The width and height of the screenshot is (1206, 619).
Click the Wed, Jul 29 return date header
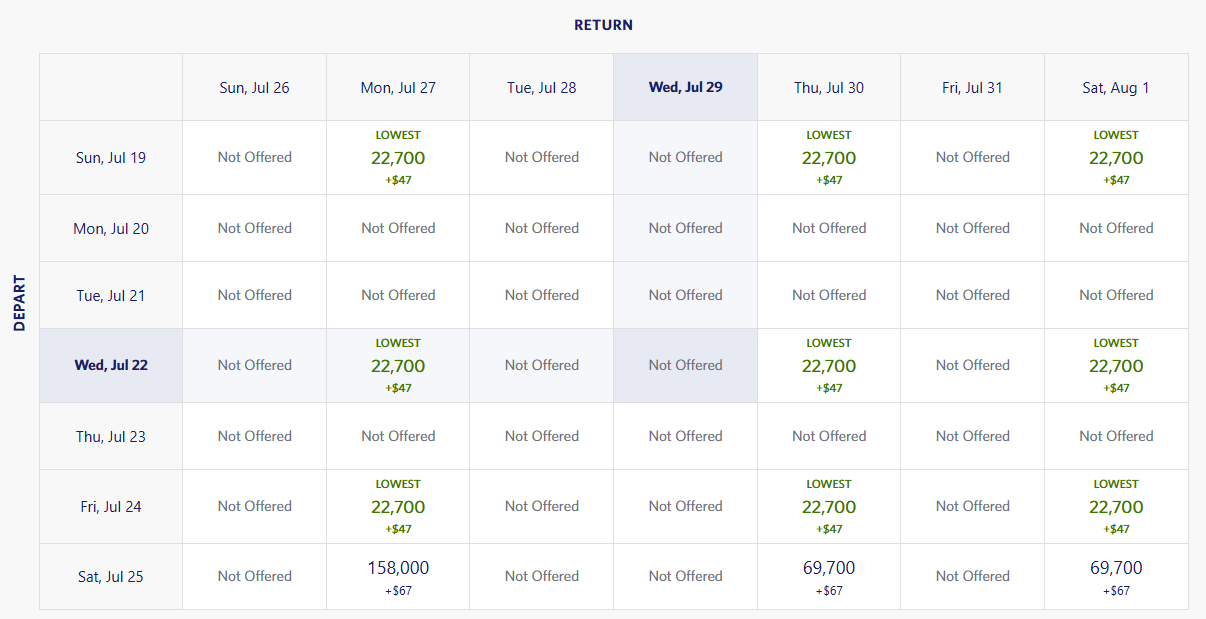click(685, 87)
